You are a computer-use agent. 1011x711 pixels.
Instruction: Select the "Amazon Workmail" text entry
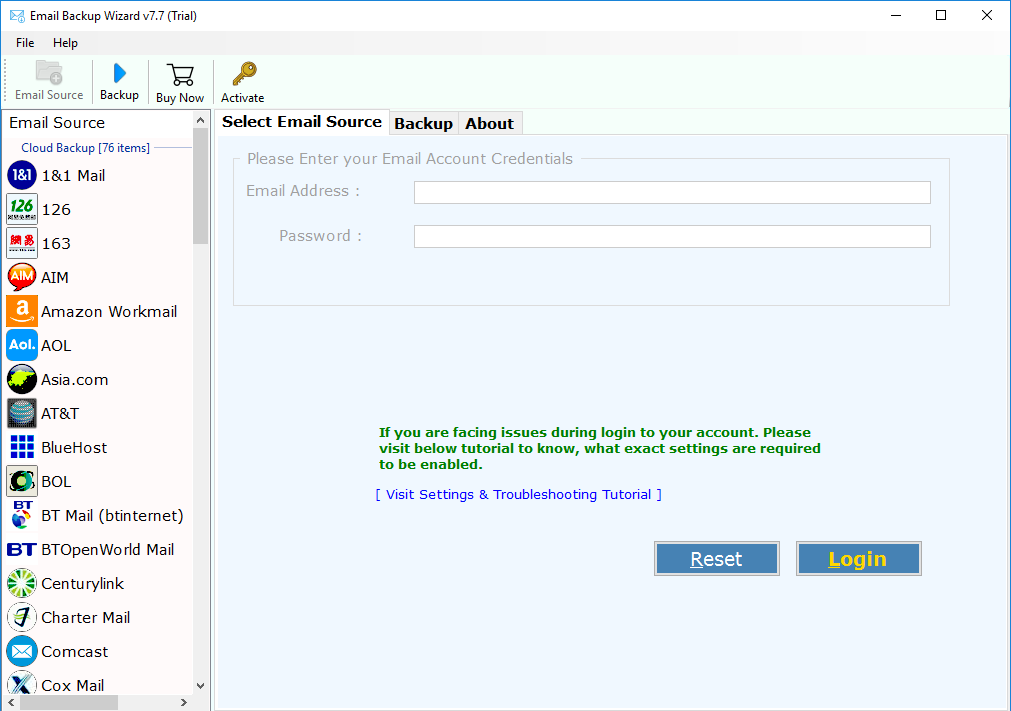109,311
